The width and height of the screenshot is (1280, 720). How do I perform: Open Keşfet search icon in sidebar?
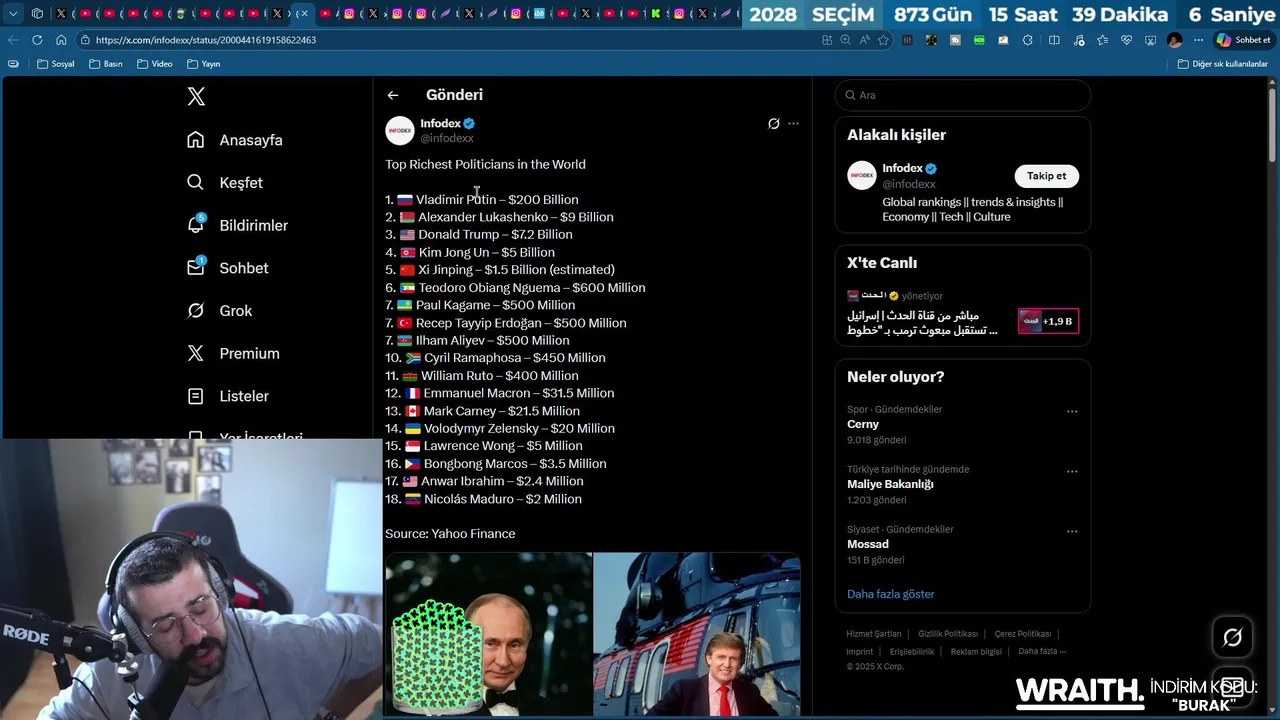point(196,182)
